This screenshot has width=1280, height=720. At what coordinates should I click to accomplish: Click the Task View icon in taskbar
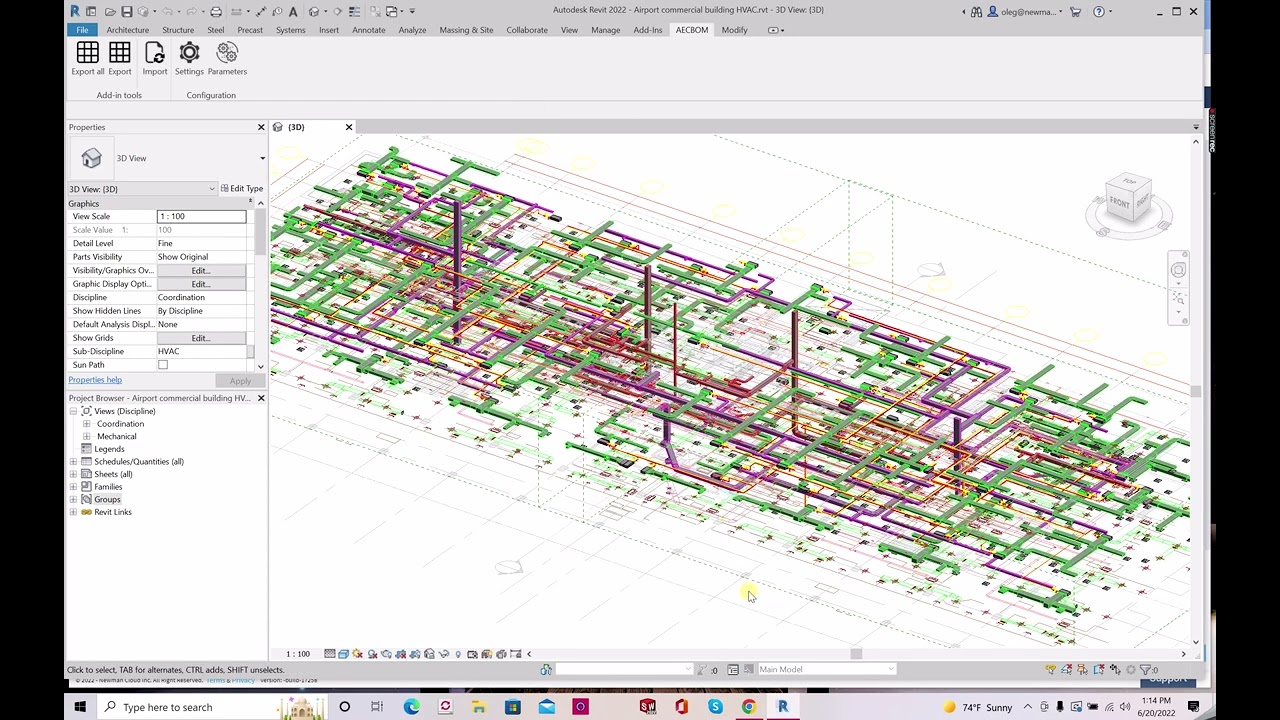(377, 707)
